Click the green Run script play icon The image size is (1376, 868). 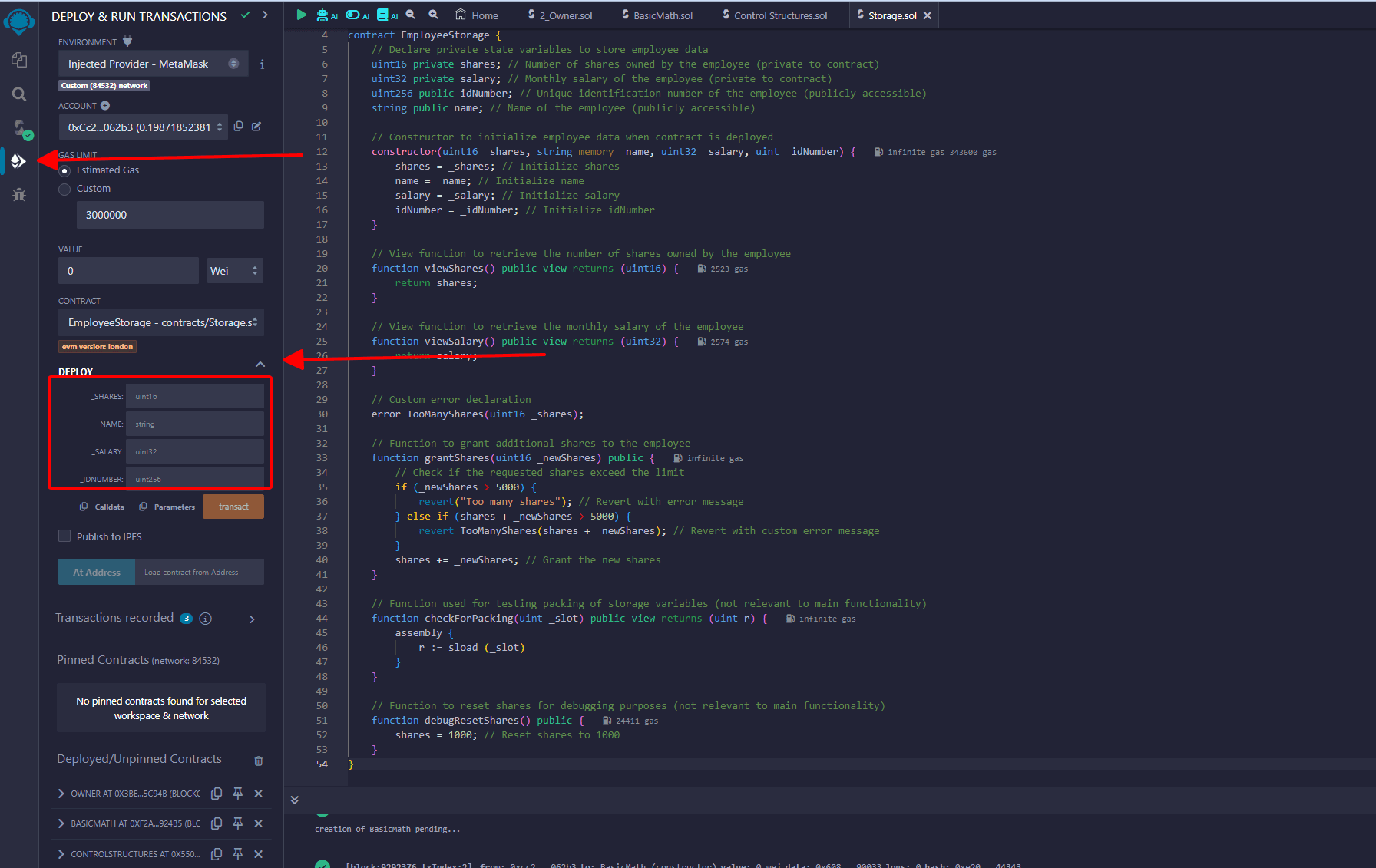coord(301,15)
